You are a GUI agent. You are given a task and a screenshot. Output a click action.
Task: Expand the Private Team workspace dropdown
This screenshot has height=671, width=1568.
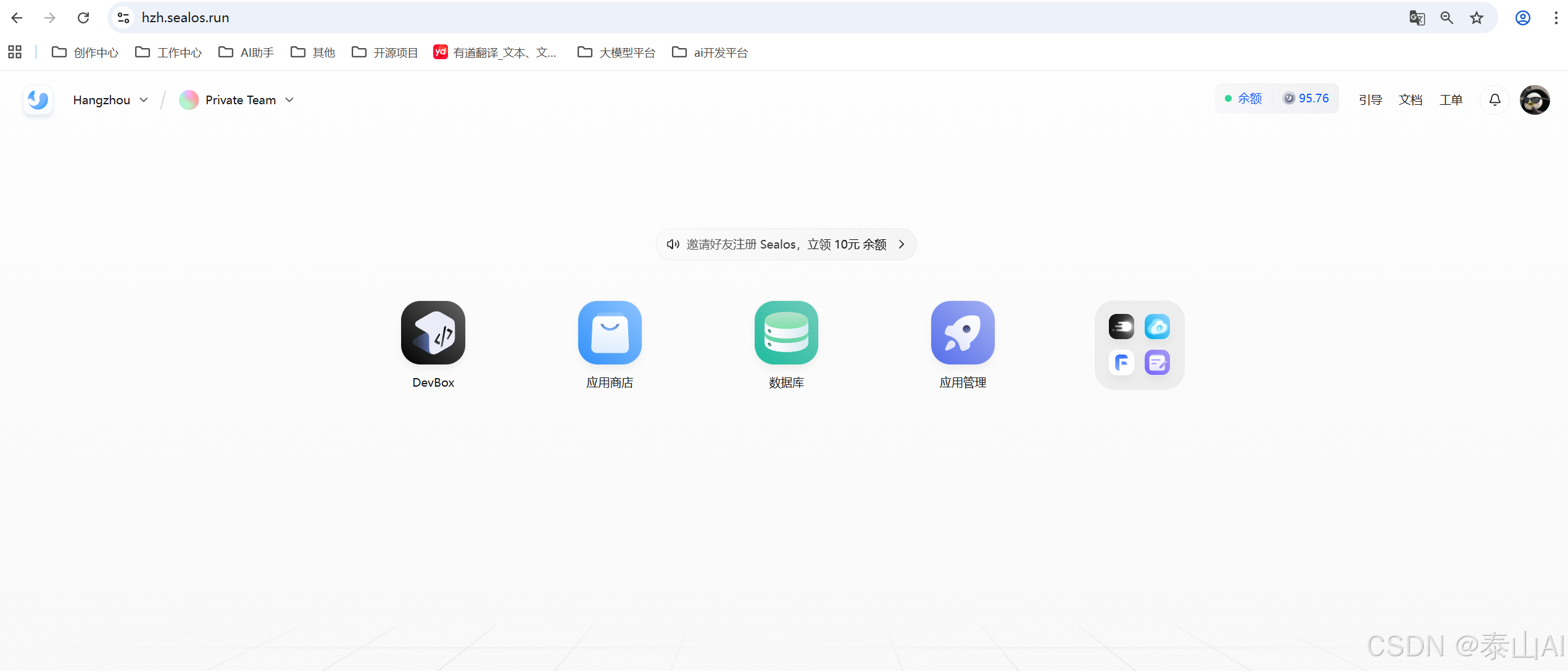click(x=236, y=100)
